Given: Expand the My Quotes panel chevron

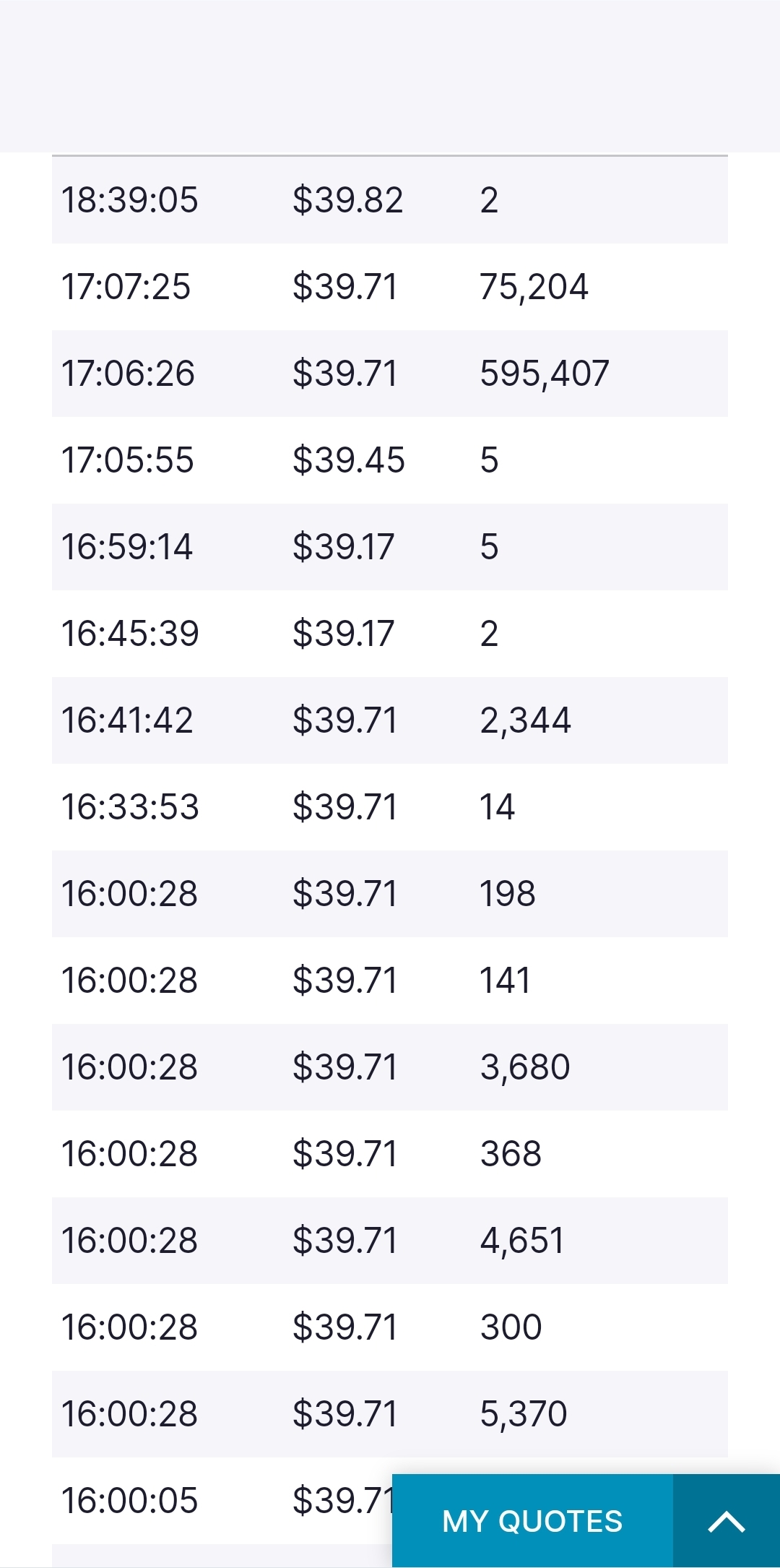Looking at the screenshot, I should pyautogui.click(x=727, y=1521).
